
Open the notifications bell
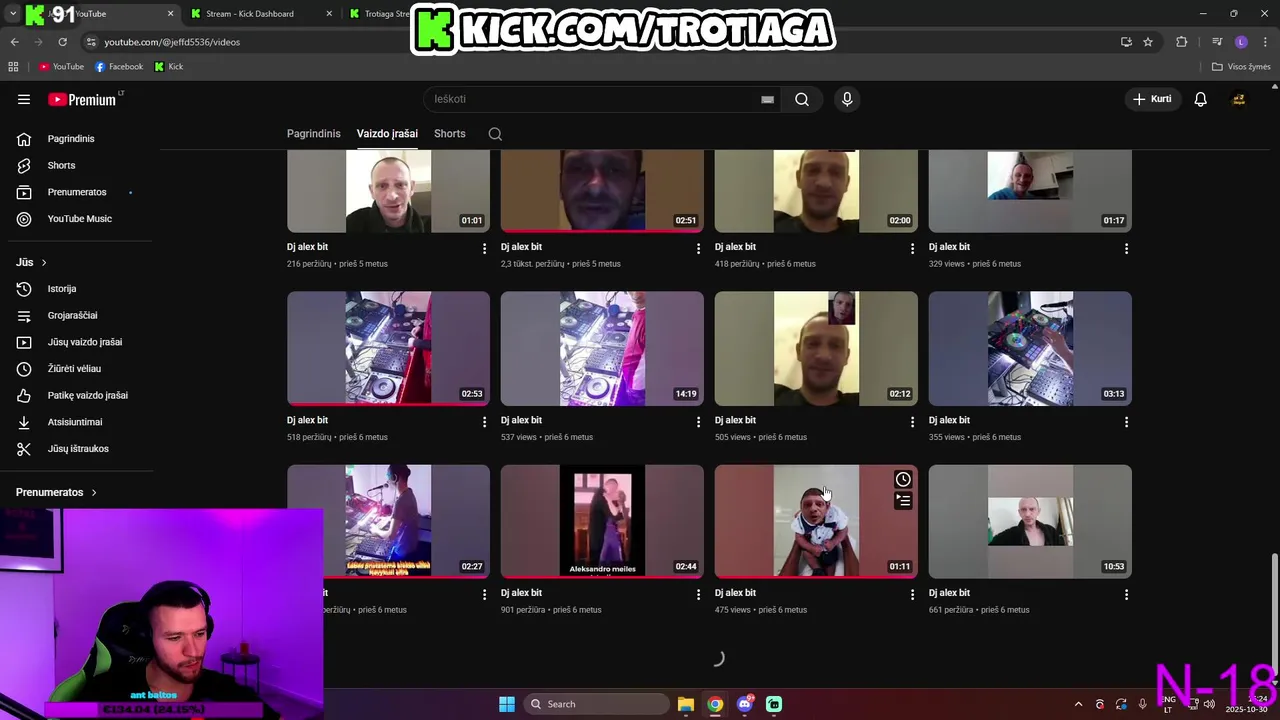(x=1200, y=99)
